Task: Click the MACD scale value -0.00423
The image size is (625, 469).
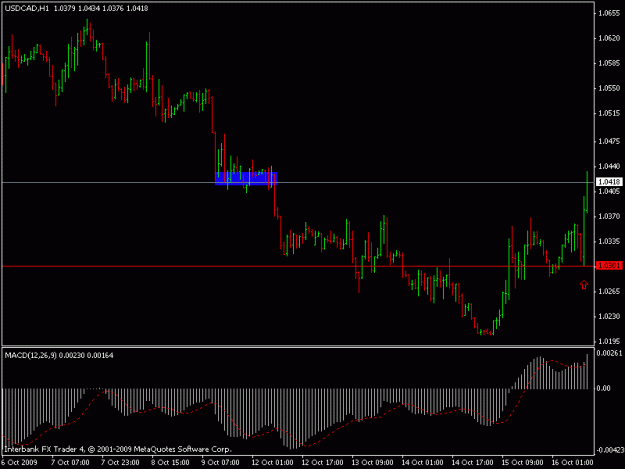Action: click(610, 450)
